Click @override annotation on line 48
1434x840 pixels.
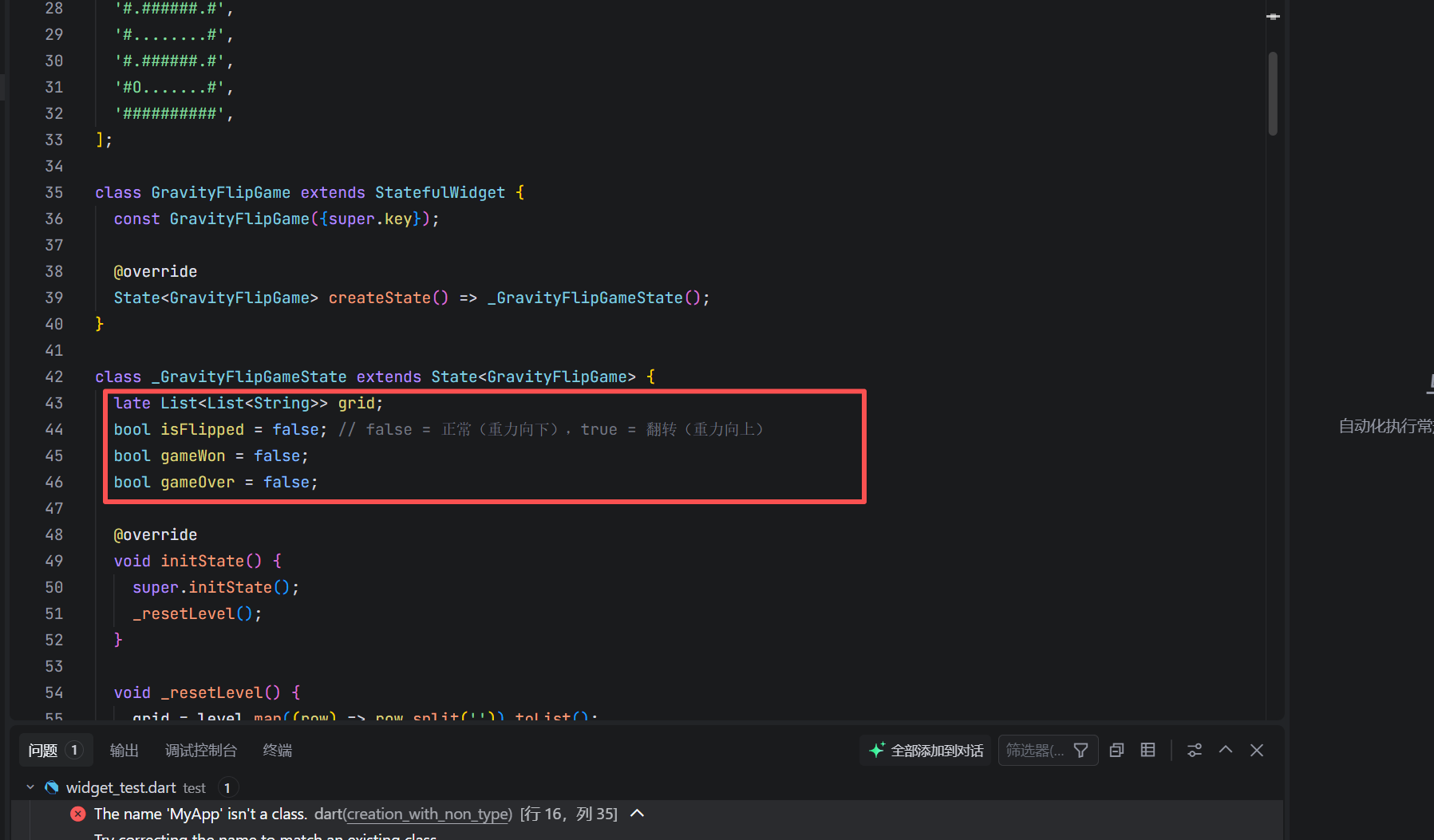pos(156,534)
